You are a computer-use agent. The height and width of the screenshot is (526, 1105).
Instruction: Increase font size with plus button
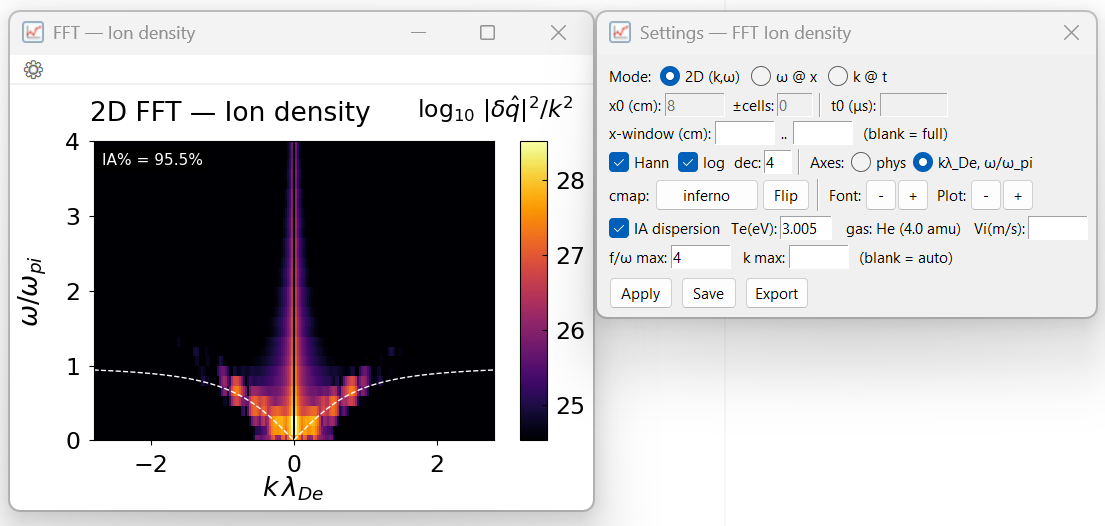[x=913, y=195]
